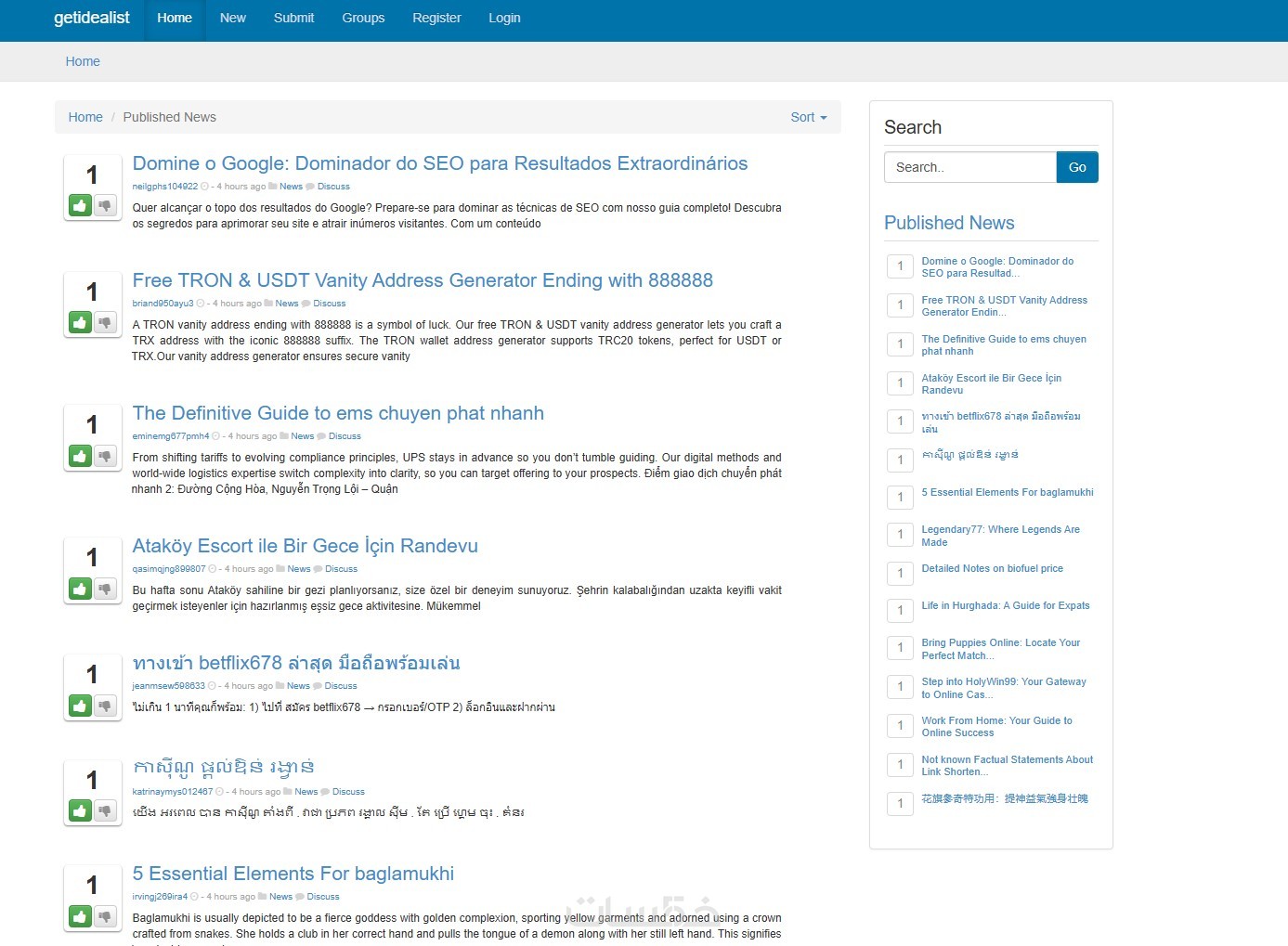Open the Ataköy Escort ile Bir Gece title
Viewport: 1288px width, 946px height.
tap(305, 546)
